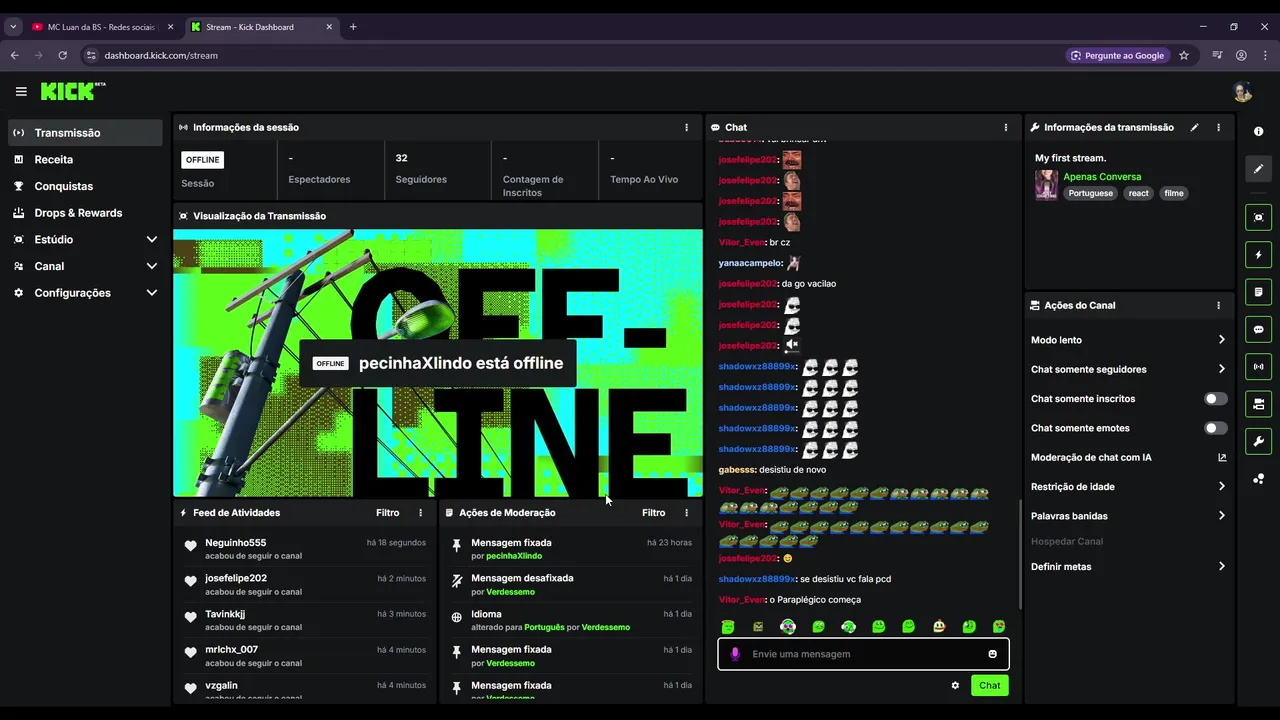Click the three-dots cluster icon at the bottom of the right rail

tap(1258, 479)
